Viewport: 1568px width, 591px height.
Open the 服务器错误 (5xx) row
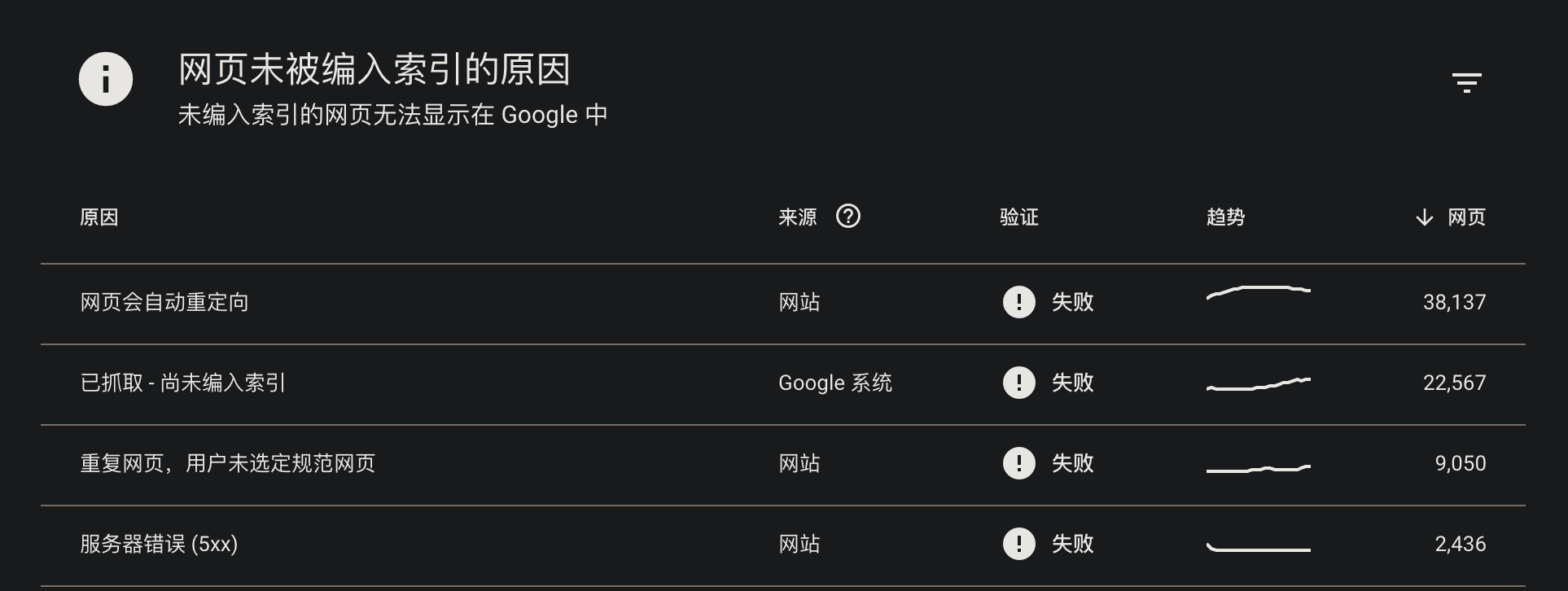(x=783, y=545)
